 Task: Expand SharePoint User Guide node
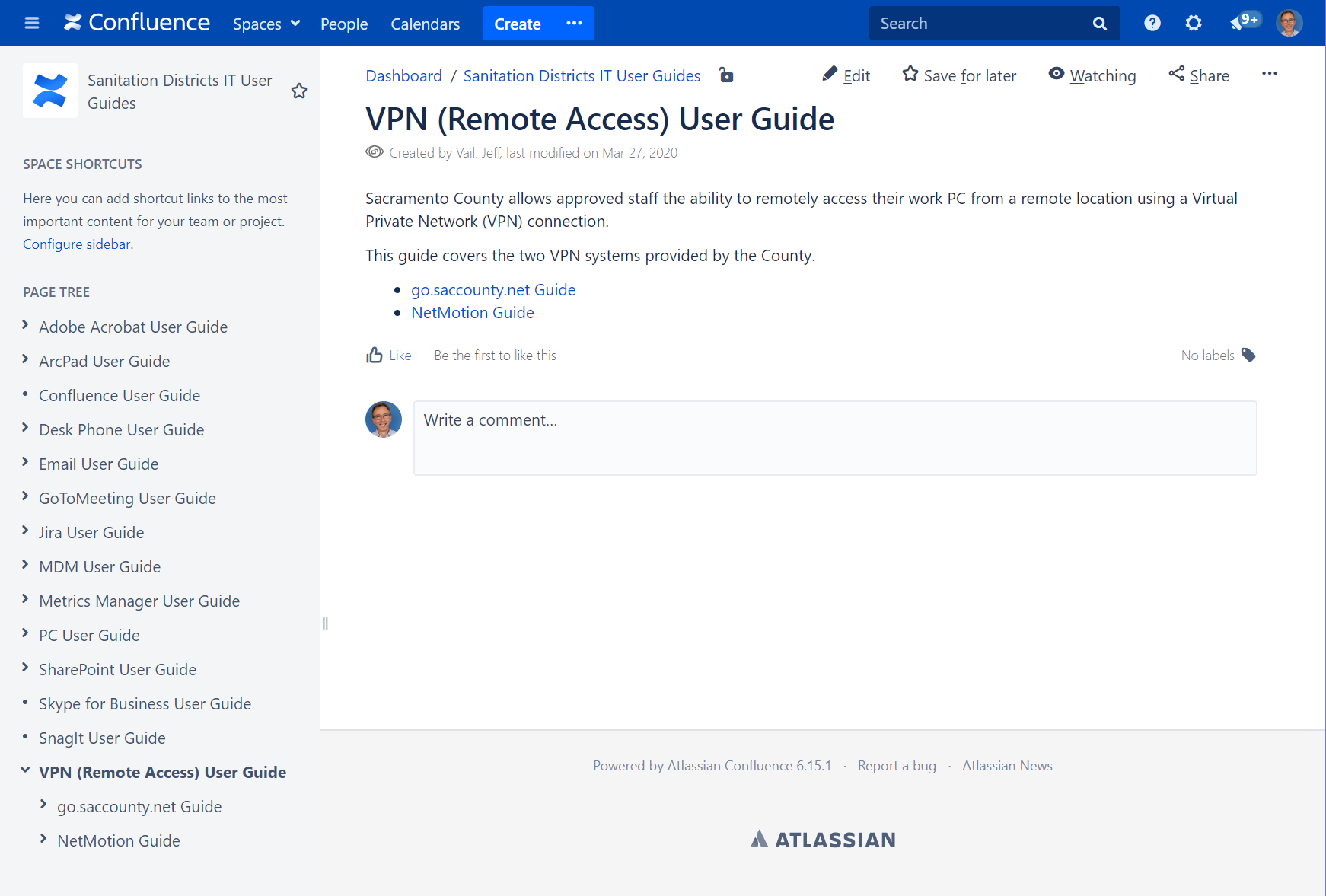tap(25, 668)
